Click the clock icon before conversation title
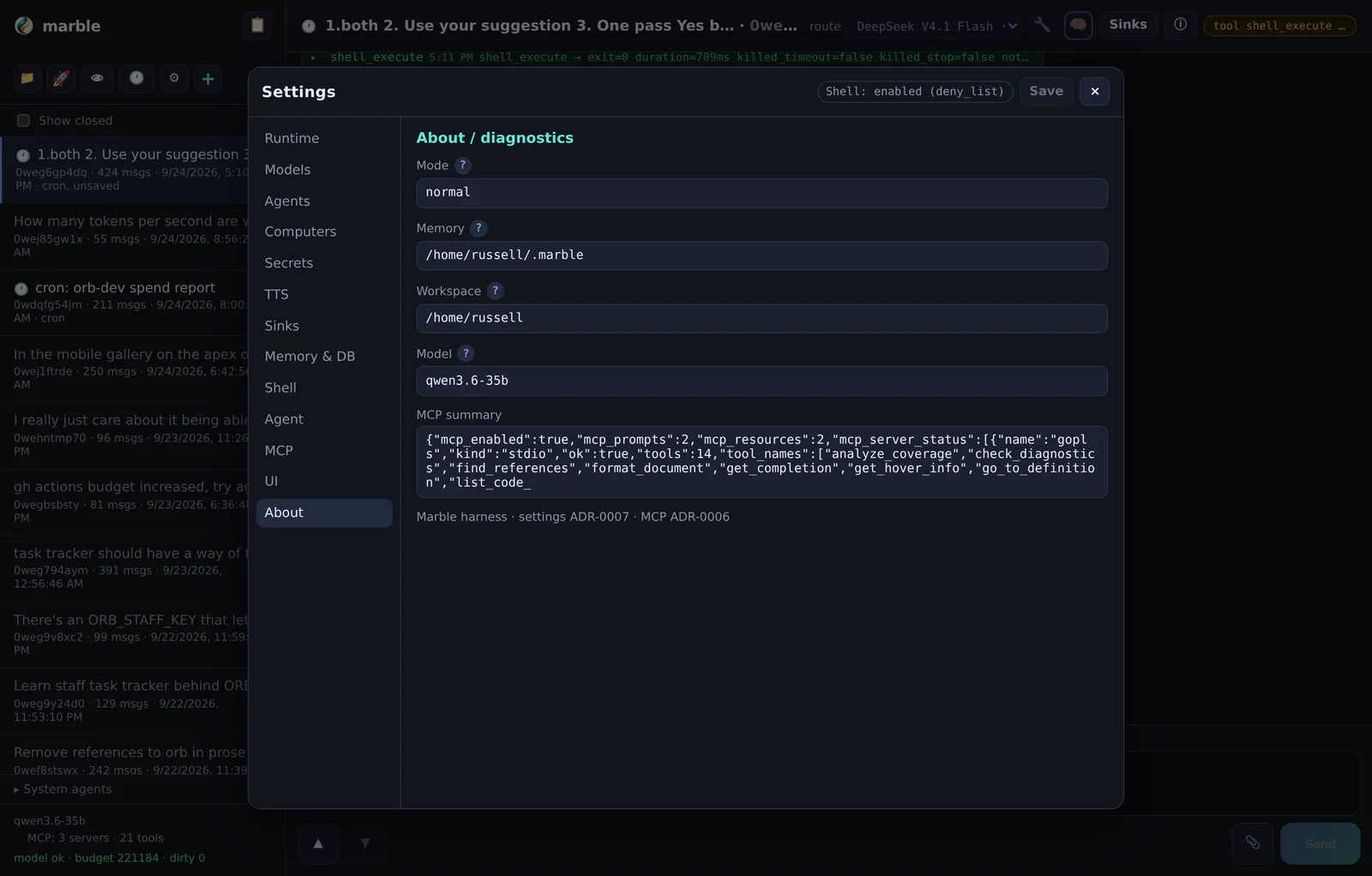Viewport: 1372px width, 876px height. pyautogui.click(x=309, y=27)
